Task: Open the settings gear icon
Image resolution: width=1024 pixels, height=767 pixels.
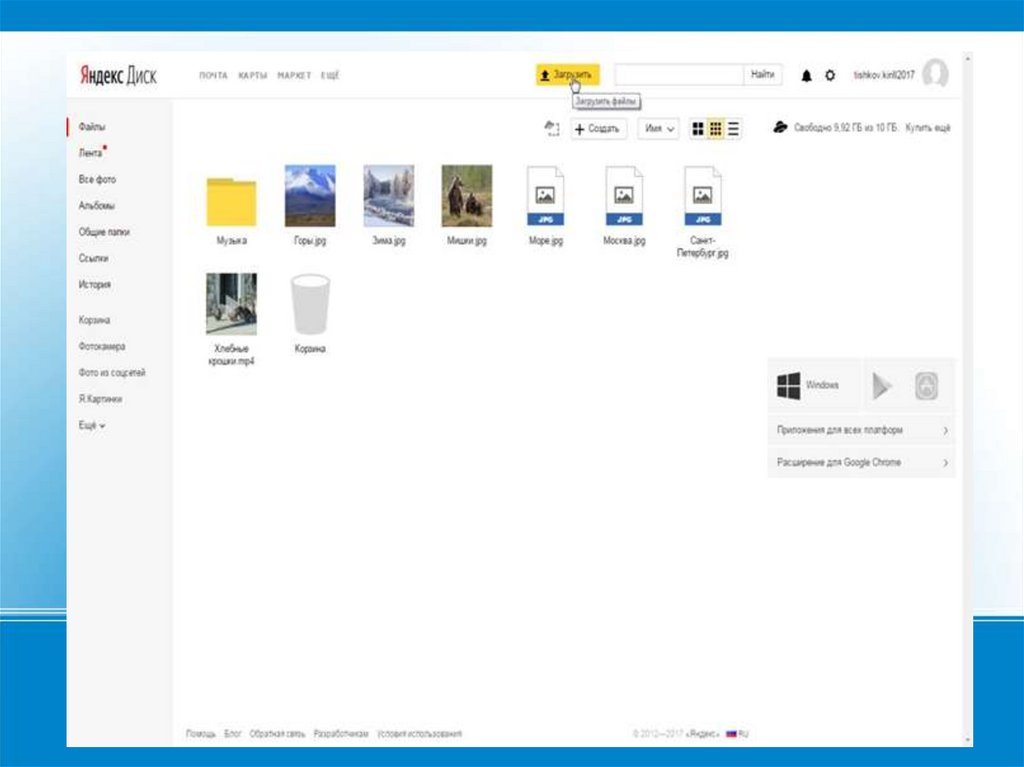Action: [830, 76]
